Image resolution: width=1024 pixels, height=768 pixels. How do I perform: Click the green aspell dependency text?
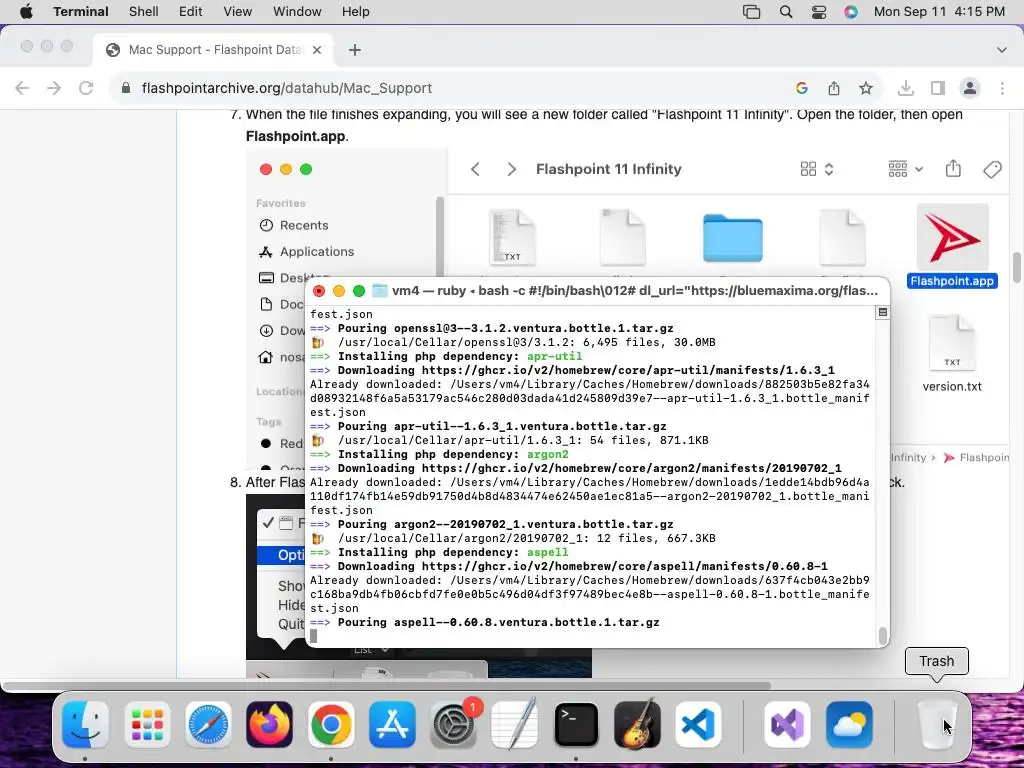point(547,552)
